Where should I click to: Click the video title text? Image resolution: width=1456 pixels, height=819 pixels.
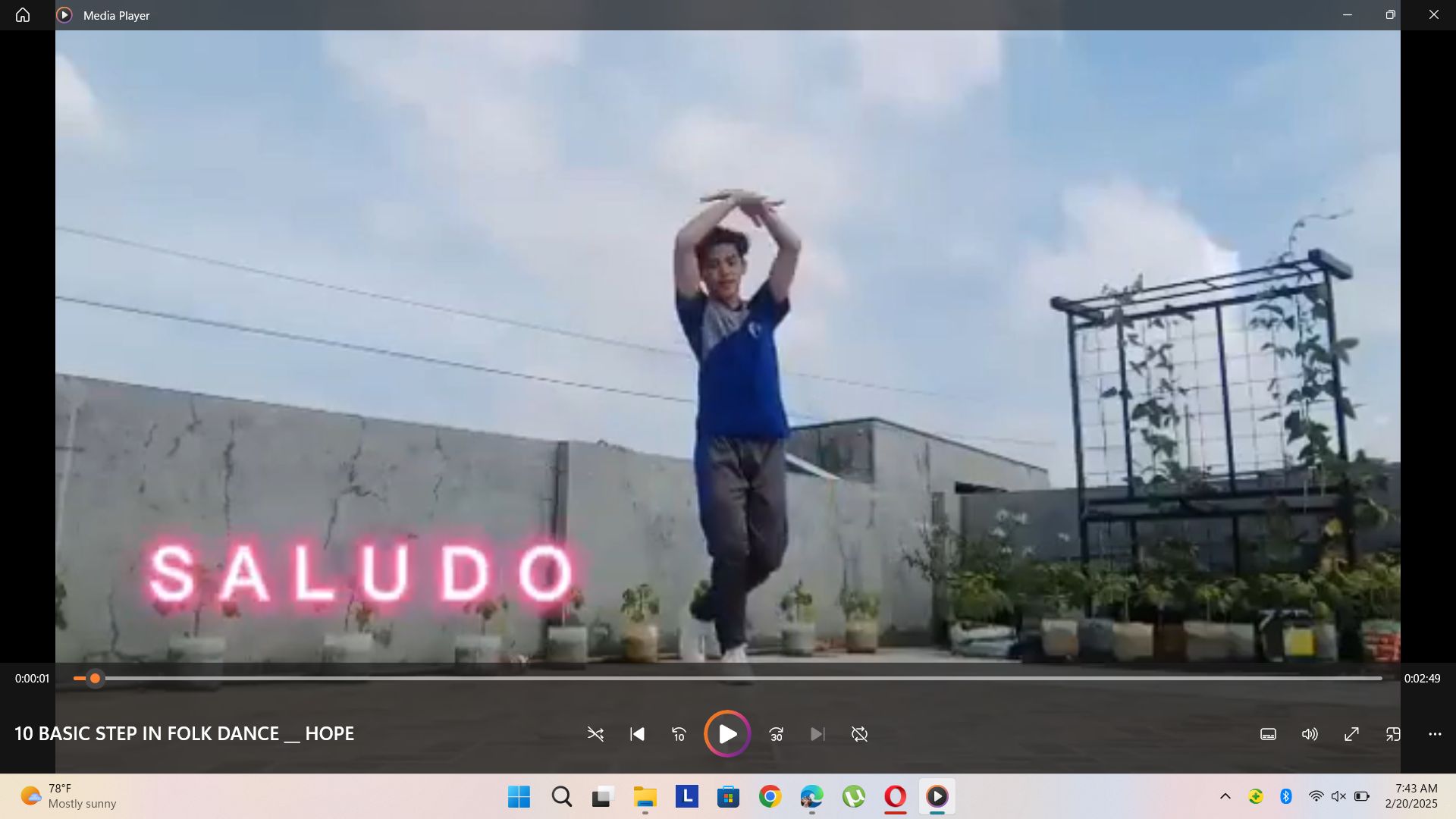click(x=184, y=734)
